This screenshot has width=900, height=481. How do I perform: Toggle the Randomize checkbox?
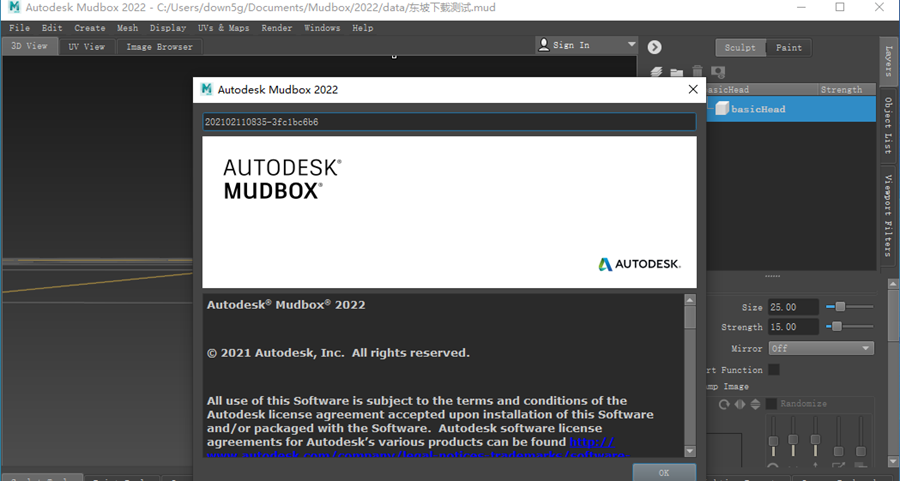(x=771, y=404)
